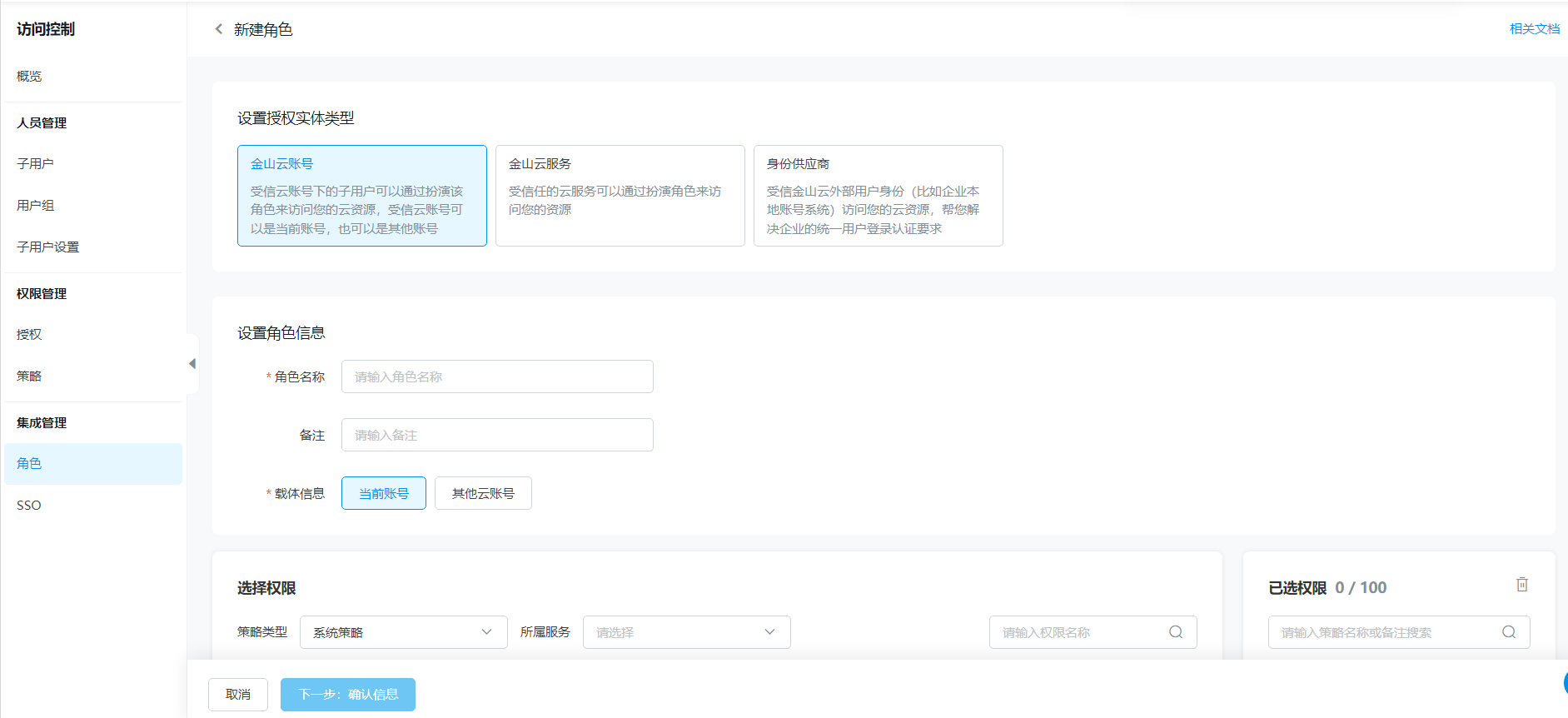Viewport: 1568px width, 718px height.
Task: Click search icon in policy name search box
Action: click(x=1508, y=632)
